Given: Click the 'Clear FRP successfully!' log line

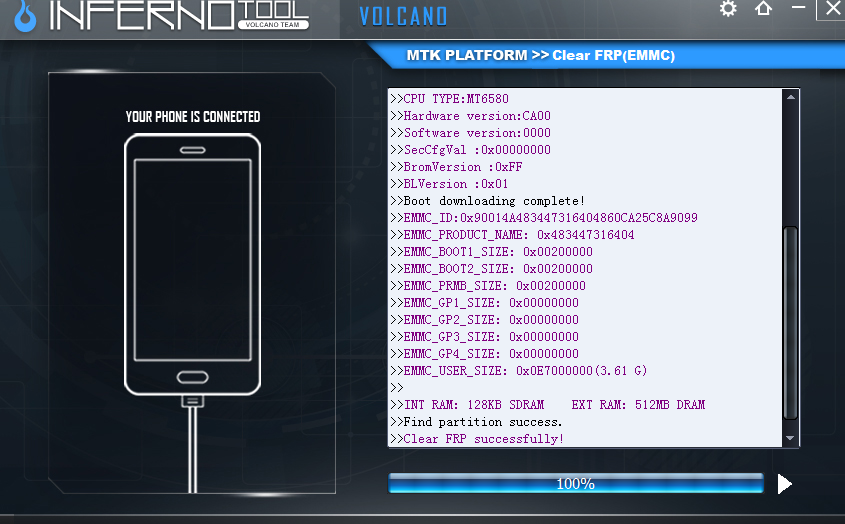Looking at the screenshot, I should [483, 439].
